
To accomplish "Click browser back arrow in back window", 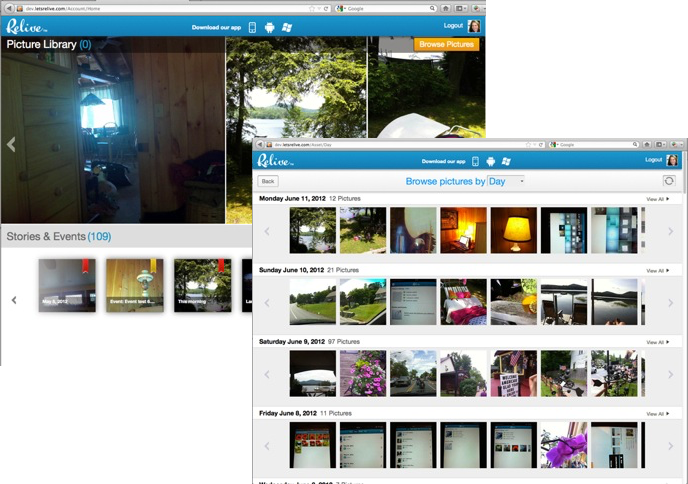I will click(9, 8).
